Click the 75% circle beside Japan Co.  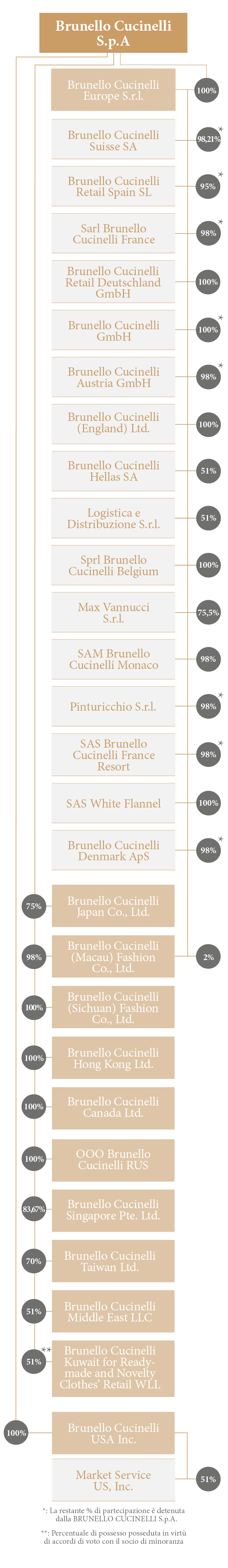34,906
